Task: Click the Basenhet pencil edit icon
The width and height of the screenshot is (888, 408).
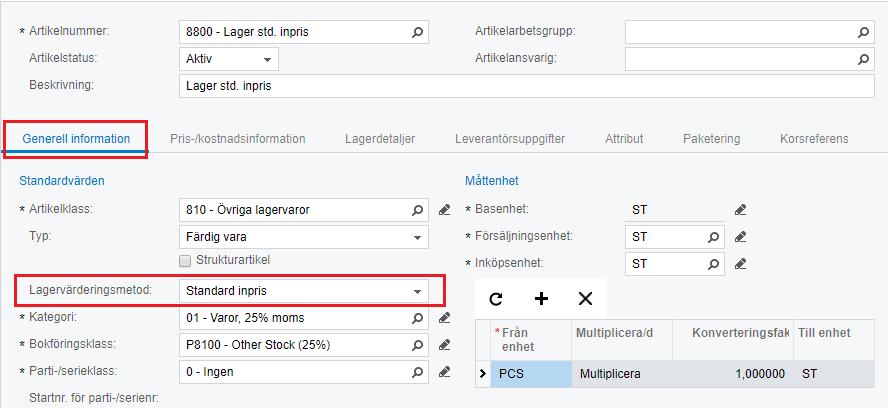Action: (x=740, y=210)
